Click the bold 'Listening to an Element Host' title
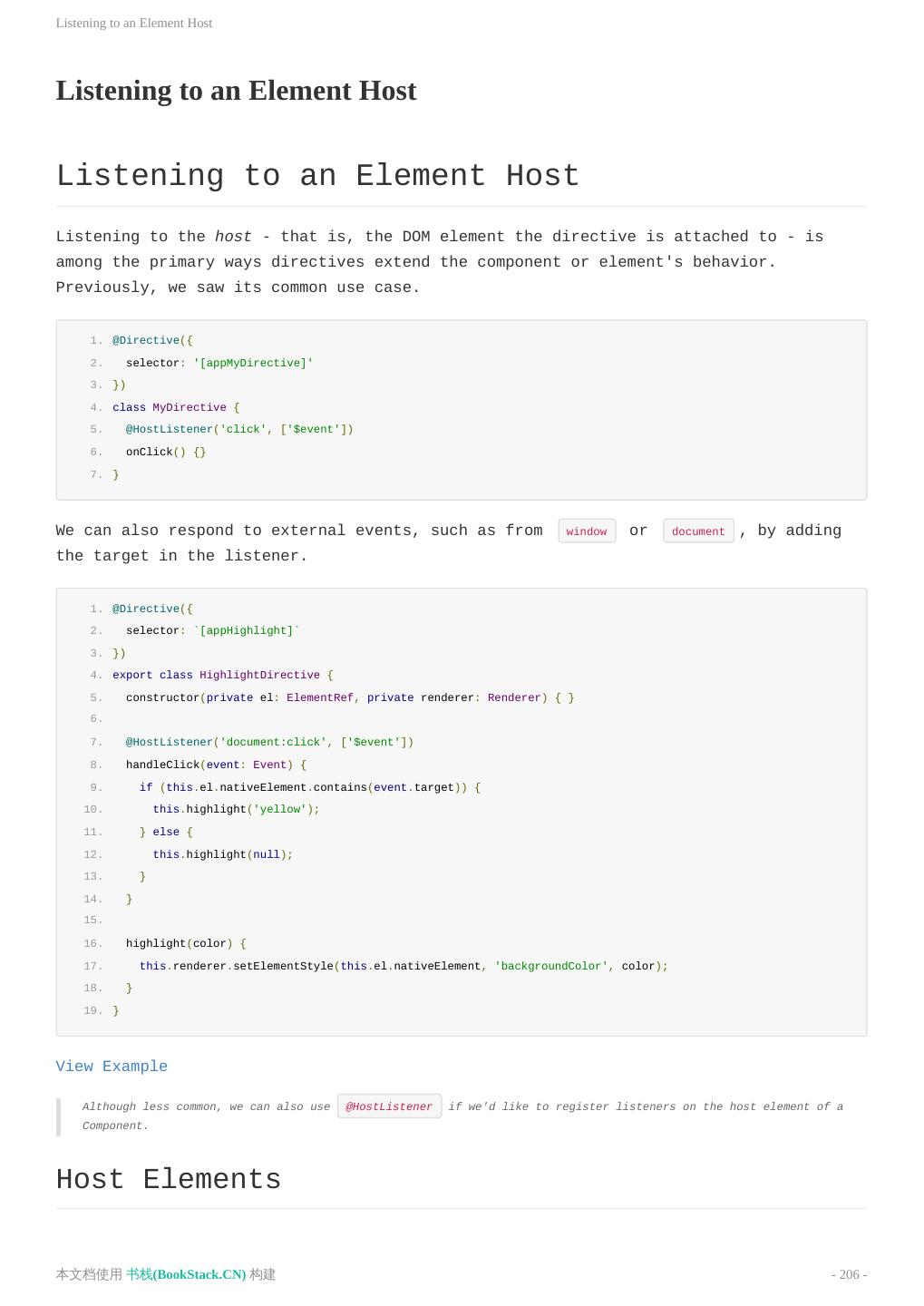This screenshot has height=1306, width=924. tap(236, 91)
